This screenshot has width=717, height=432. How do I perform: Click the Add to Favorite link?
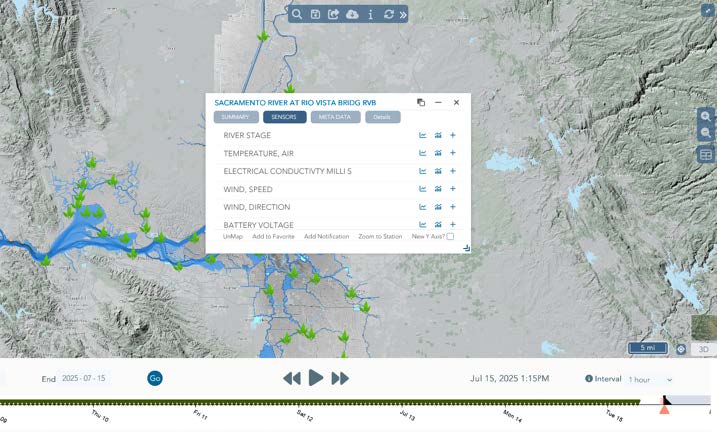pyautogui.click(x=273, y=237)
